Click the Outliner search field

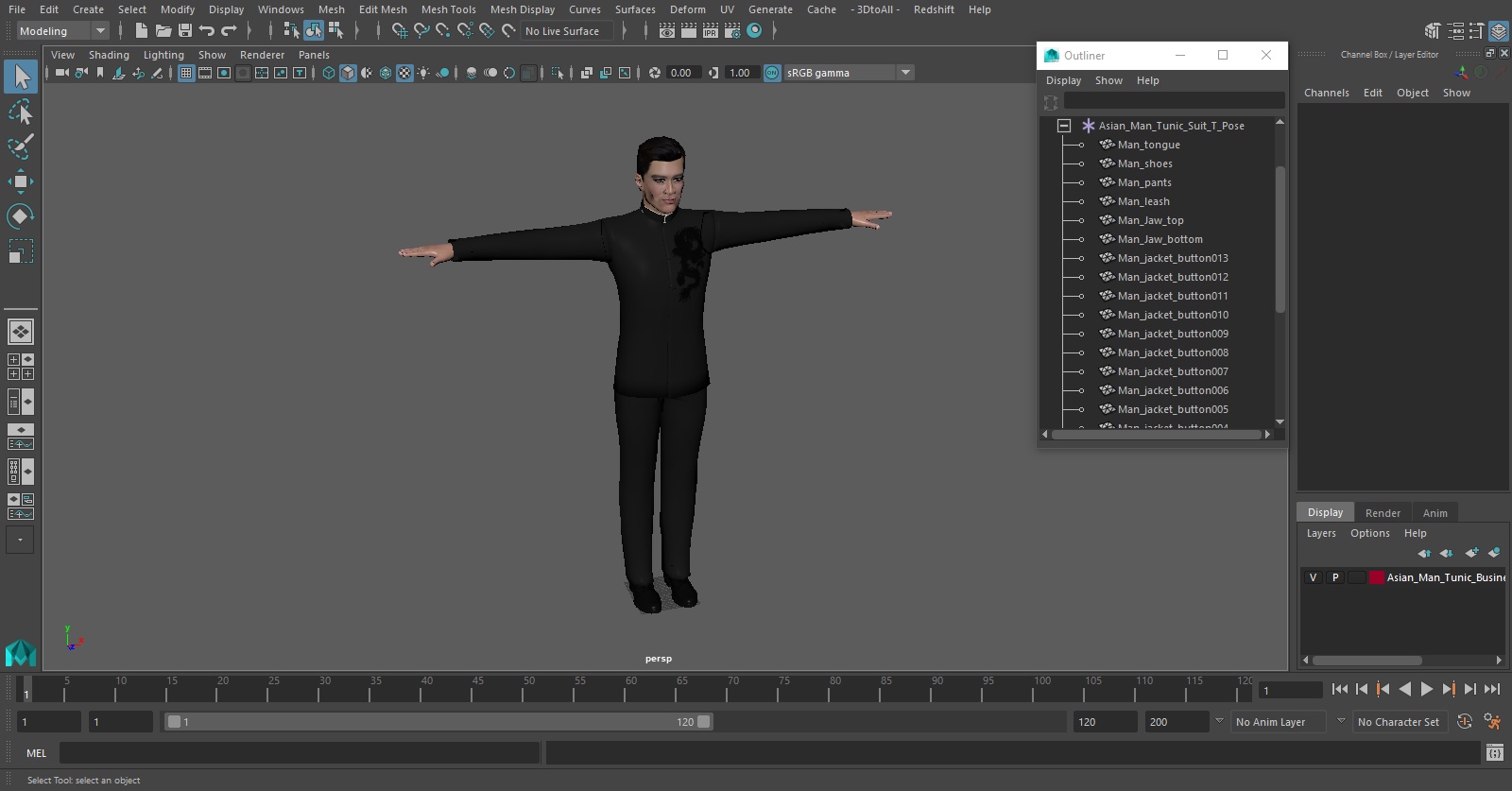pos(1174,101)
